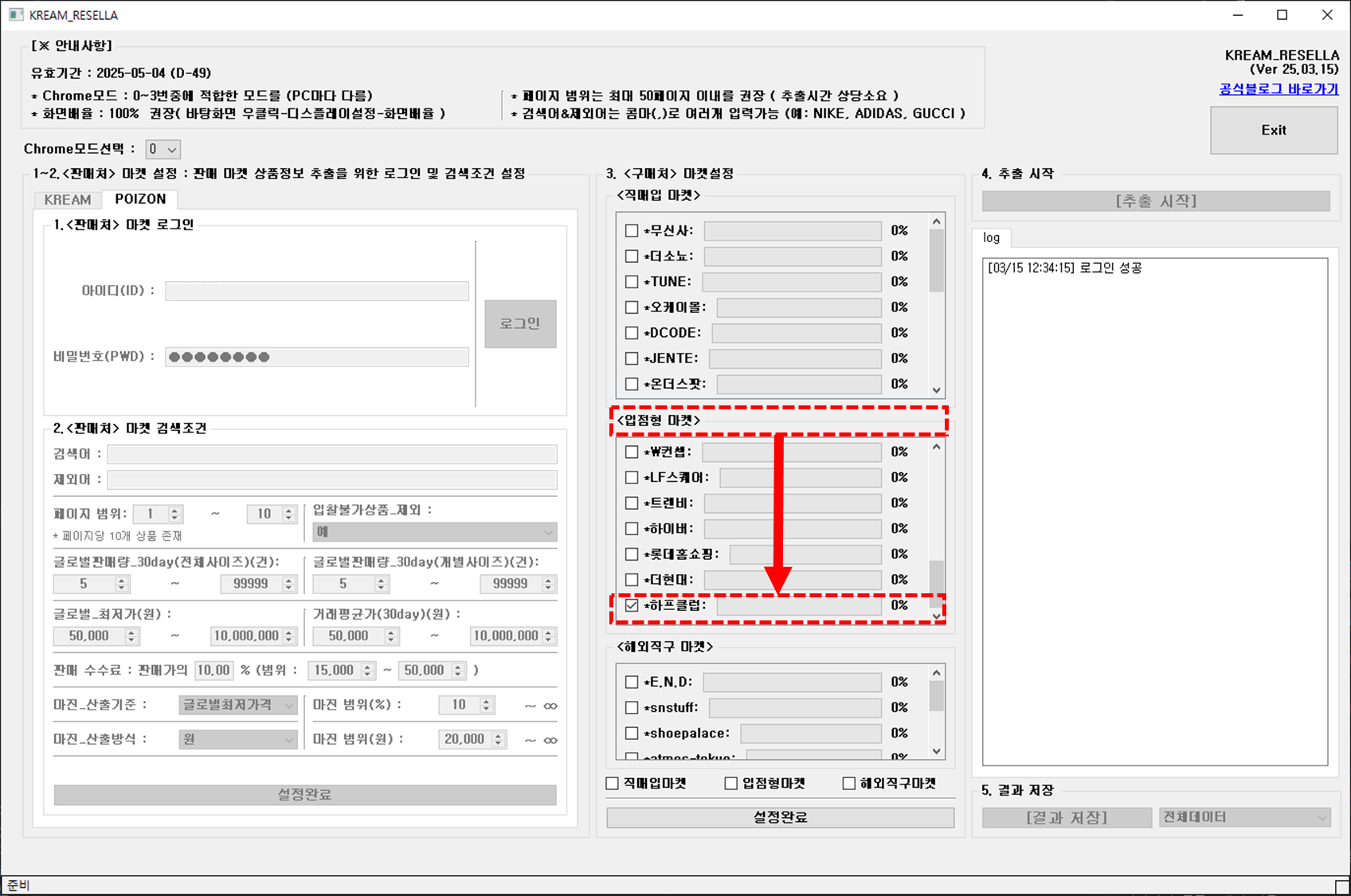Check the TUNE market checkbox

[x=632, y=282]
